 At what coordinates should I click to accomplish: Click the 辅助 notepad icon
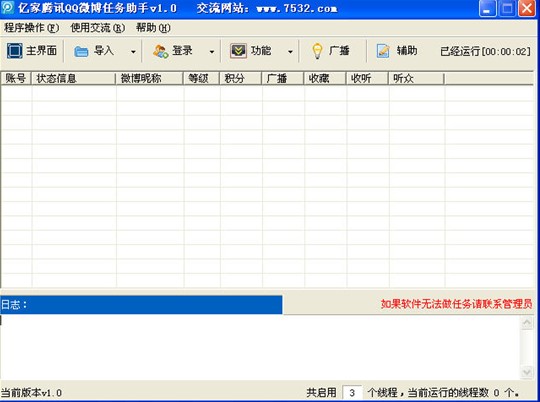383,51
